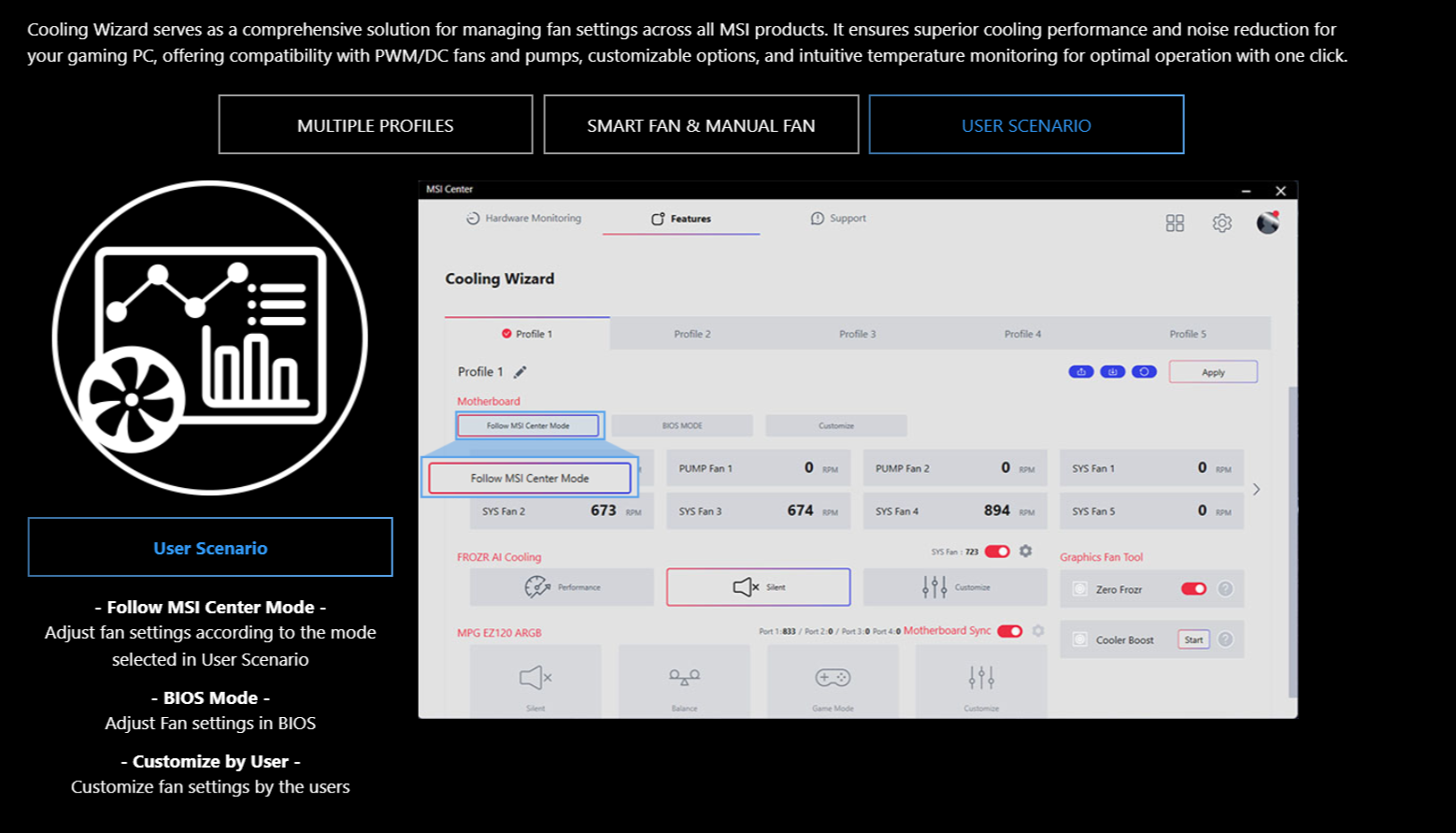Disable the Zero Frozr toggle
The image size is (1456, 833).
click(x=1193, y=589)
